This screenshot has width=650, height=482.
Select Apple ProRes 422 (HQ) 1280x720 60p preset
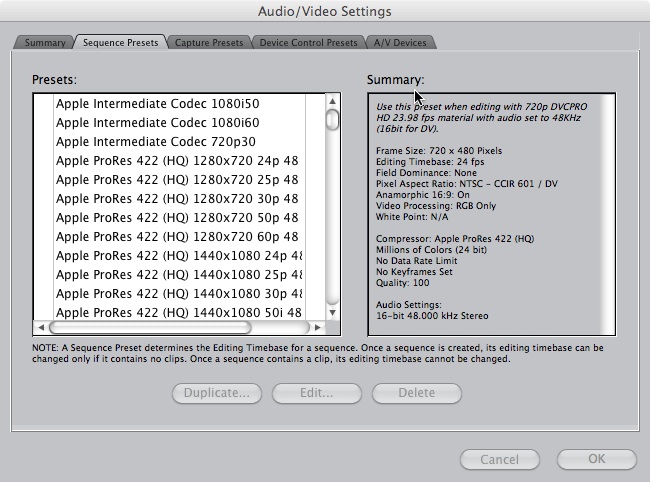(177, 237)
